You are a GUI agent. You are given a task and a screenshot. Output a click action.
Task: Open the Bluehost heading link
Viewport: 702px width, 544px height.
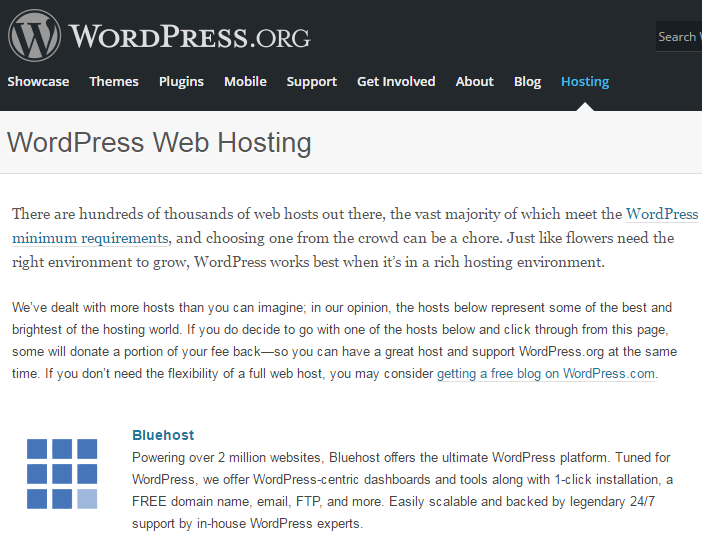point(163,435)
